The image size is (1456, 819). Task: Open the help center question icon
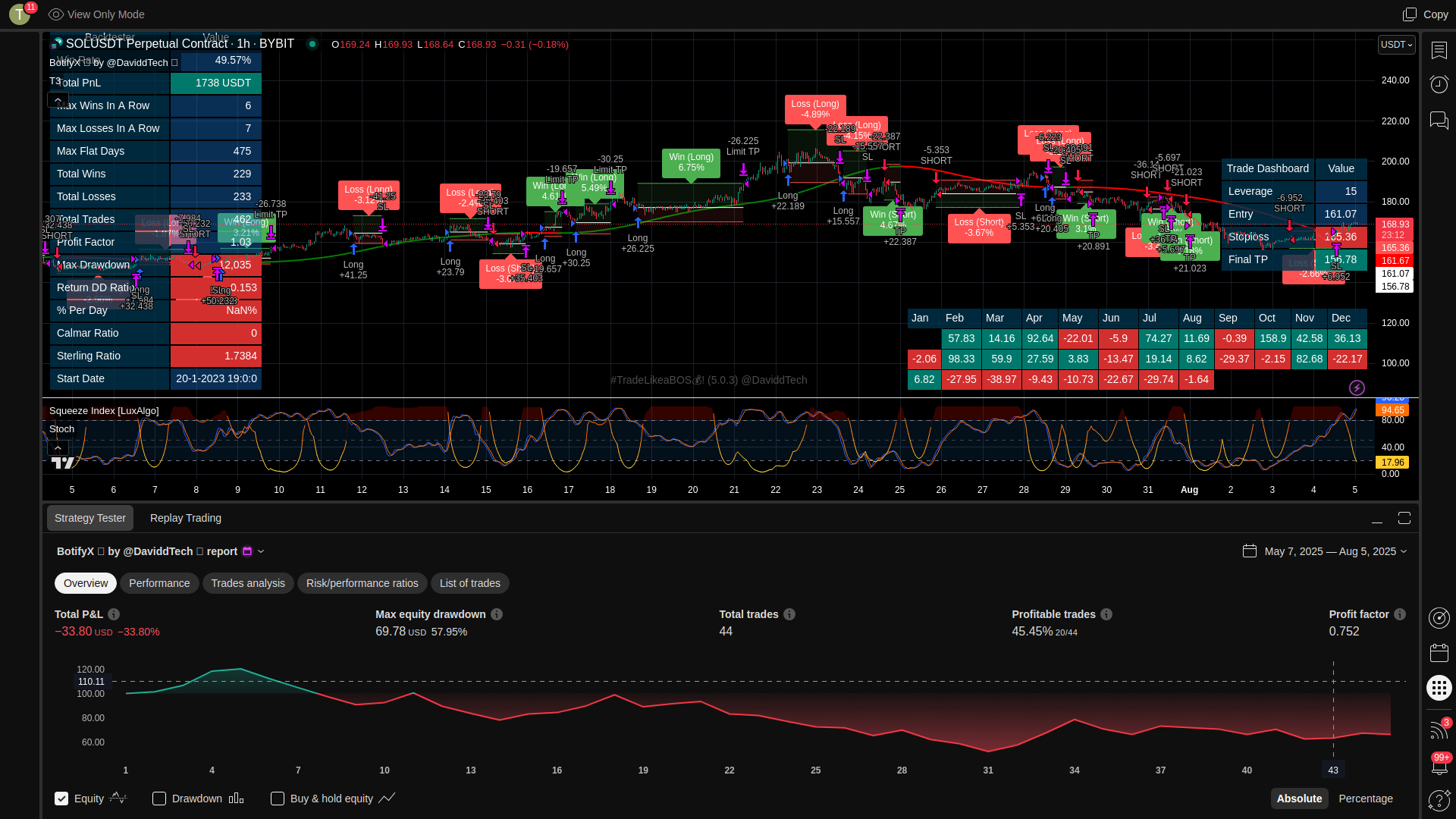click(x=1439, y=801)
